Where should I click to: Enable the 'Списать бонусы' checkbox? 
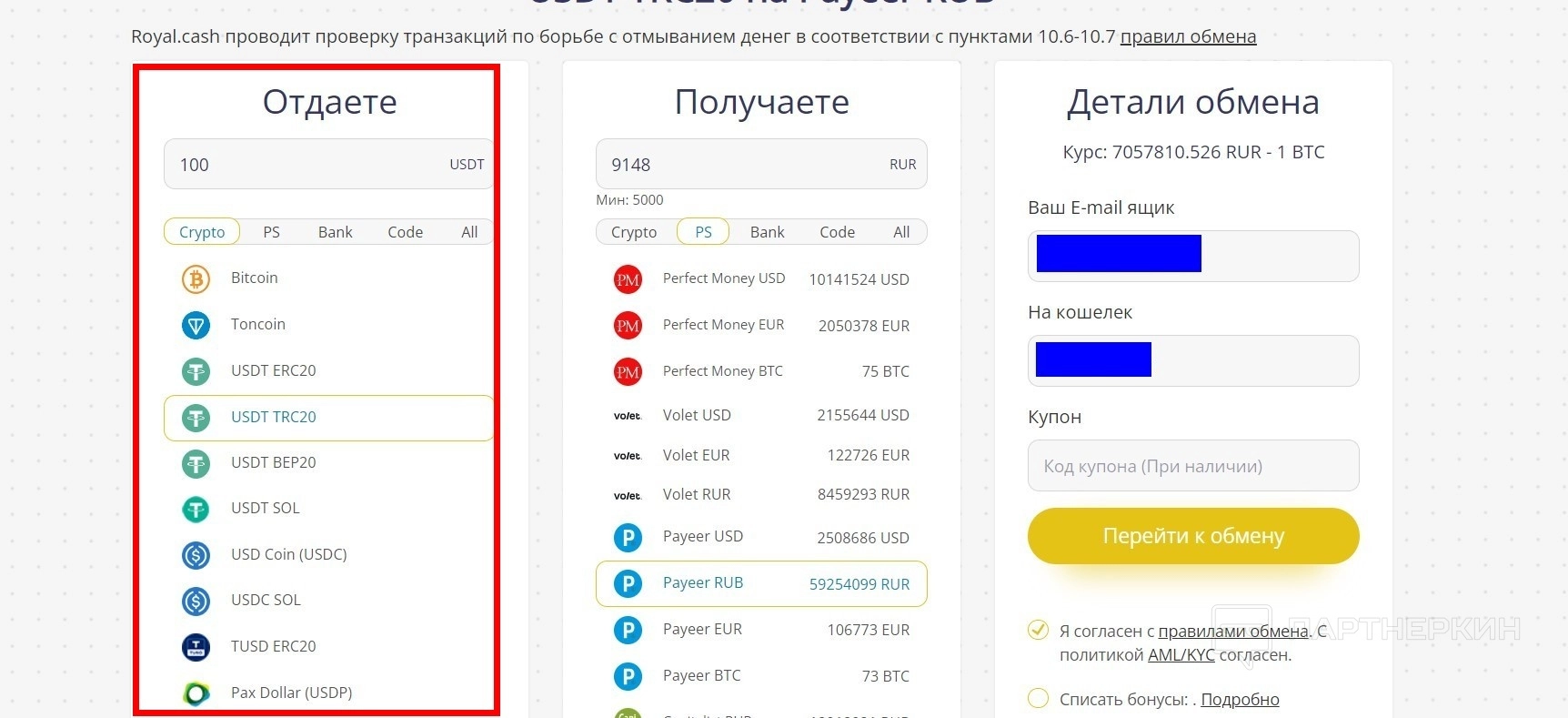pos(1038,698)
